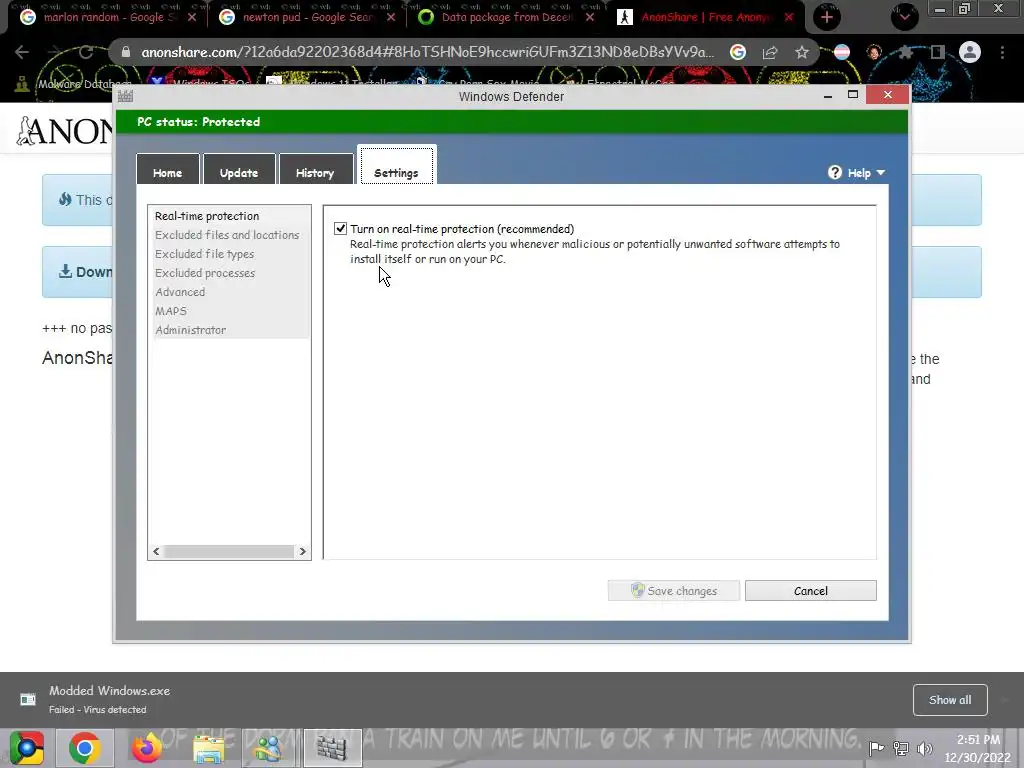This screenshot has width=1024, height=768.
Task: Open the Help dropdown arrow
Action: click(881, 172)
